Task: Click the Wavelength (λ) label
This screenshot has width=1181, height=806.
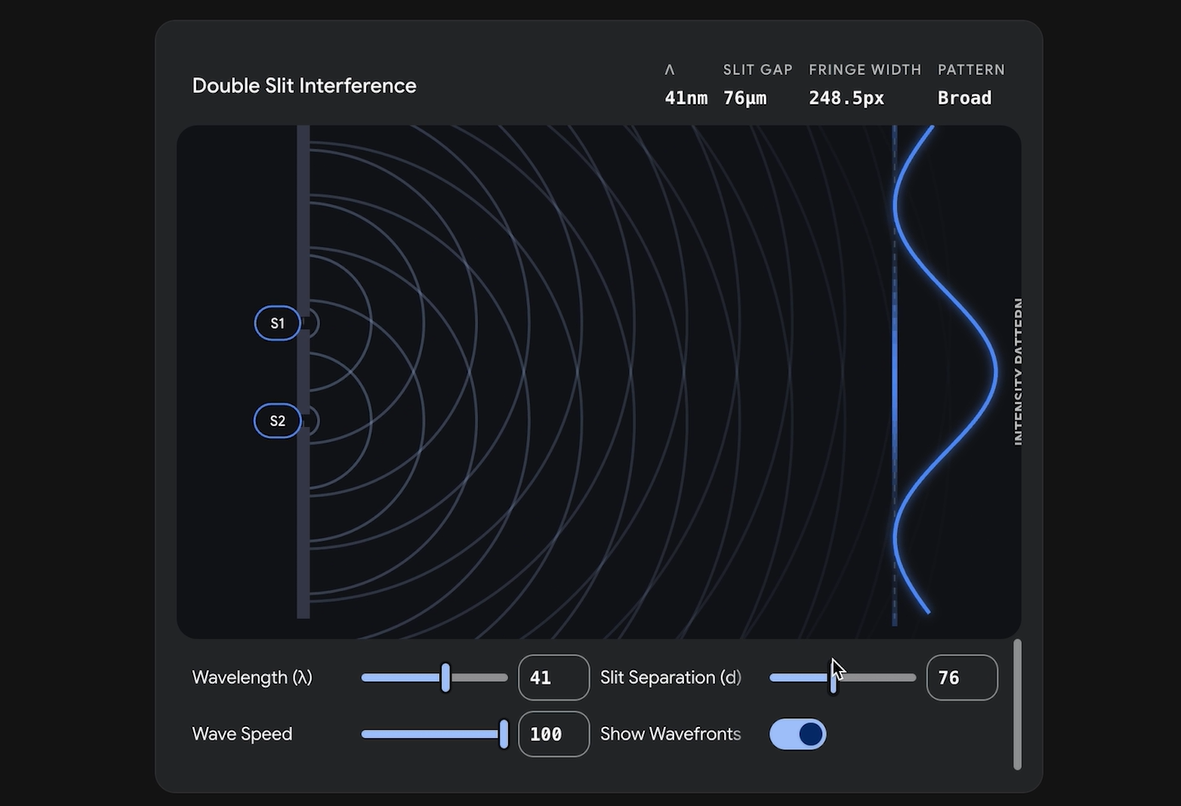Action: [x=252, y=678]
